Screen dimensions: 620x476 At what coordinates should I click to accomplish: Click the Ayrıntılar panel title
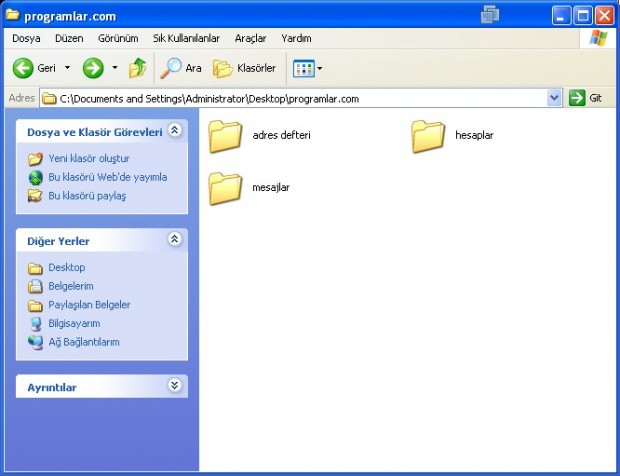tap(52, 387)
